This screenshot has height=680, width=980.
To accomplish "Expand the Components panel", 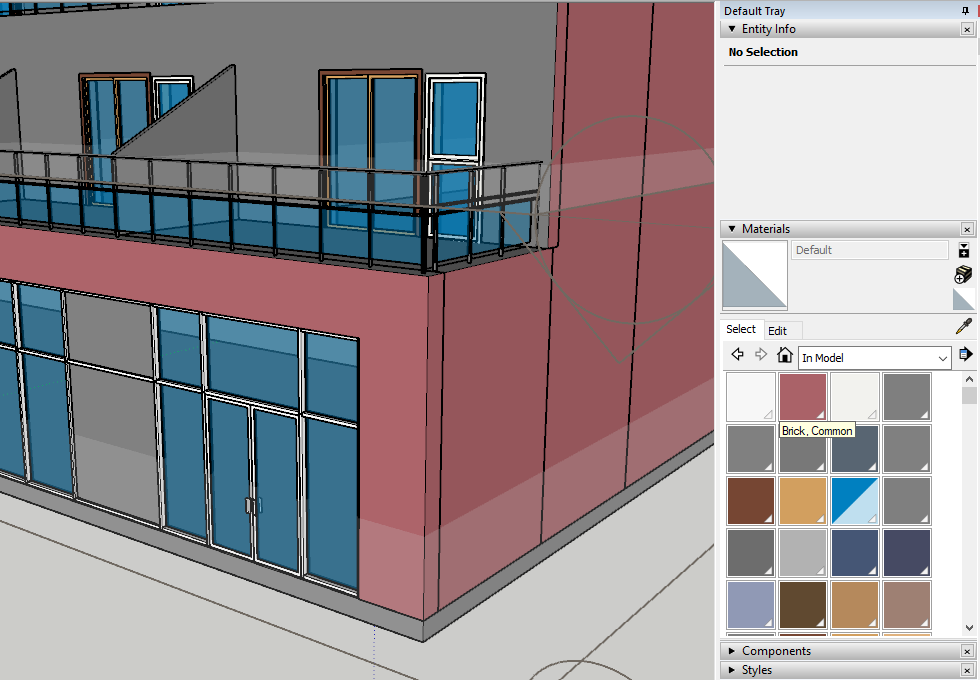I will pyautogui.click(x=731, y=650).
